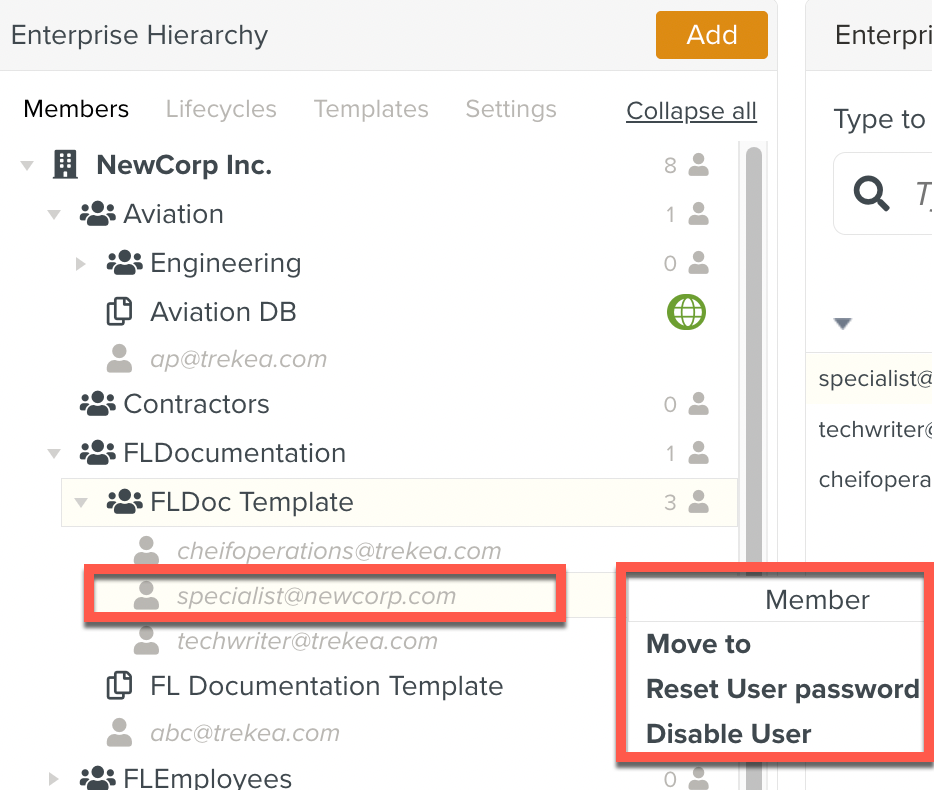Expand the FLEmployees group

55,777
